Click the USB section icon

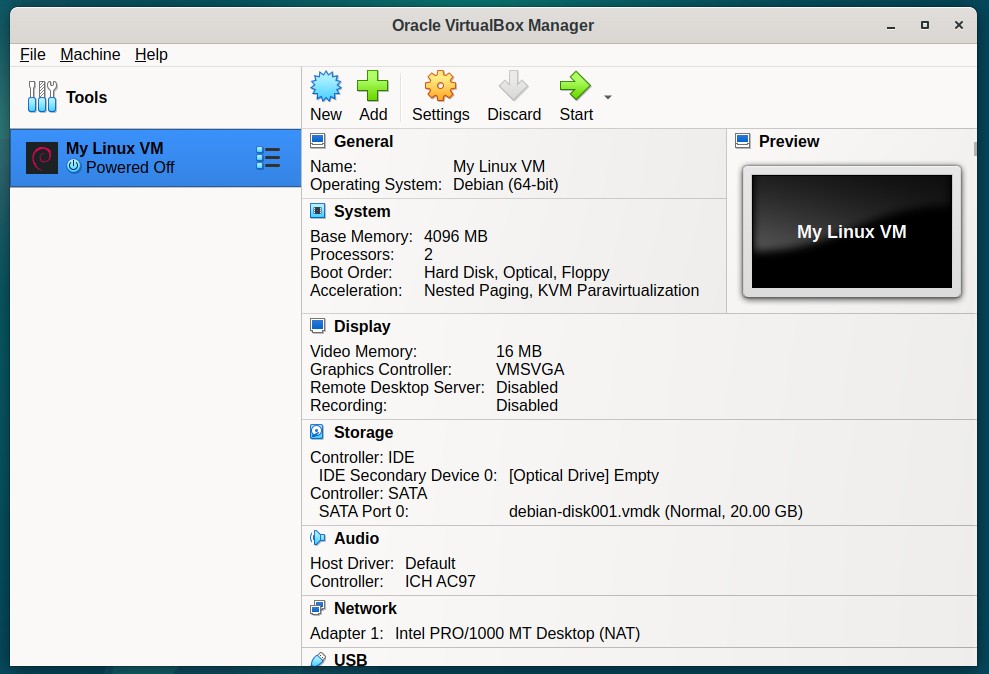click(318, 659)
